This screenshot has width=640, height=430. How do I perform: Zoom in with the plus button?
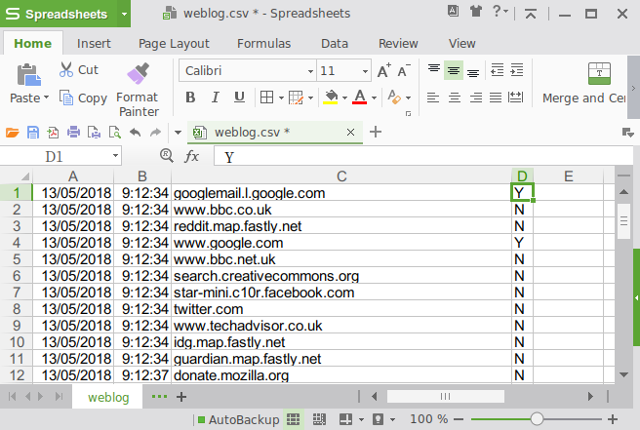tap(612, 419)
